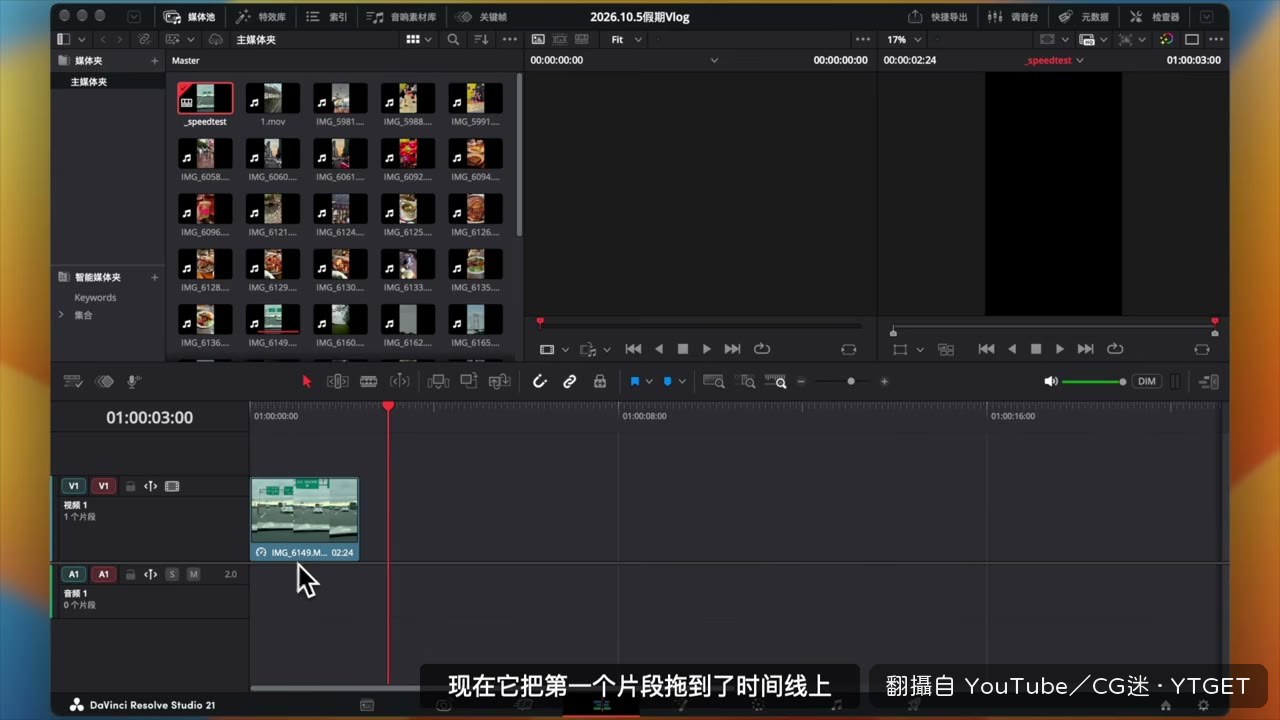The image size is (1280, 720).
Task: Stop playback in the timeline viewer
Action: [x=1035, y=349]
